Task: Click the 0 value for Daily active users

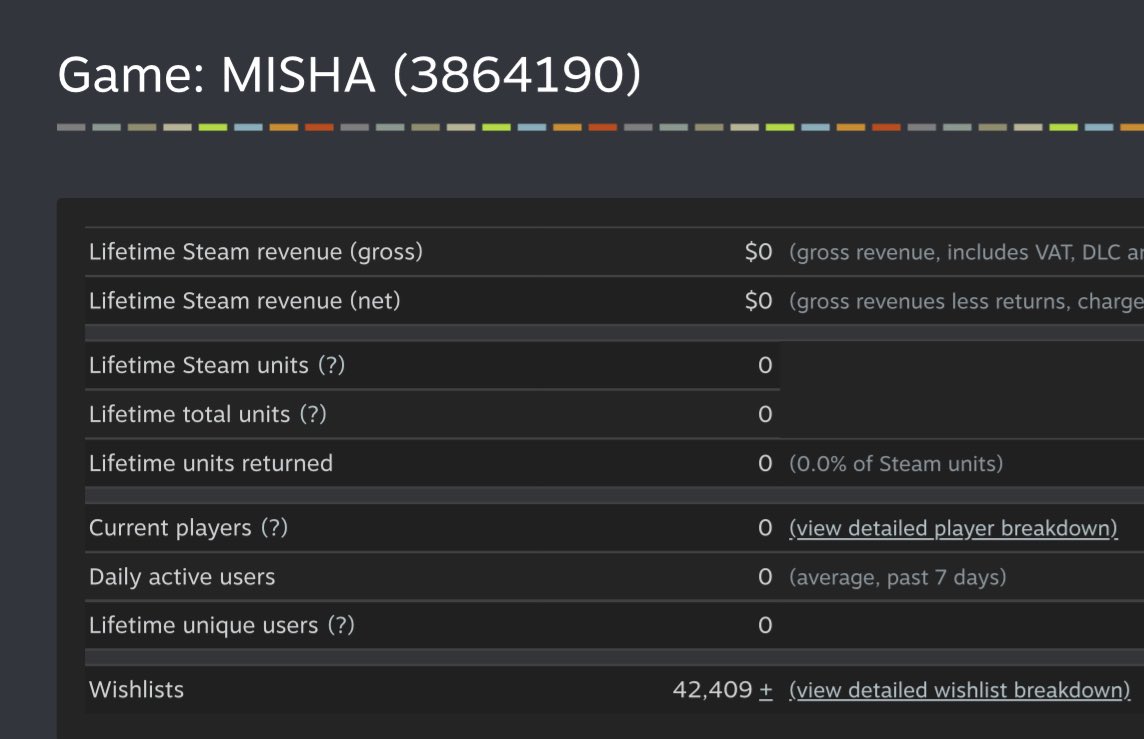Action: click(x=765, y=577)
